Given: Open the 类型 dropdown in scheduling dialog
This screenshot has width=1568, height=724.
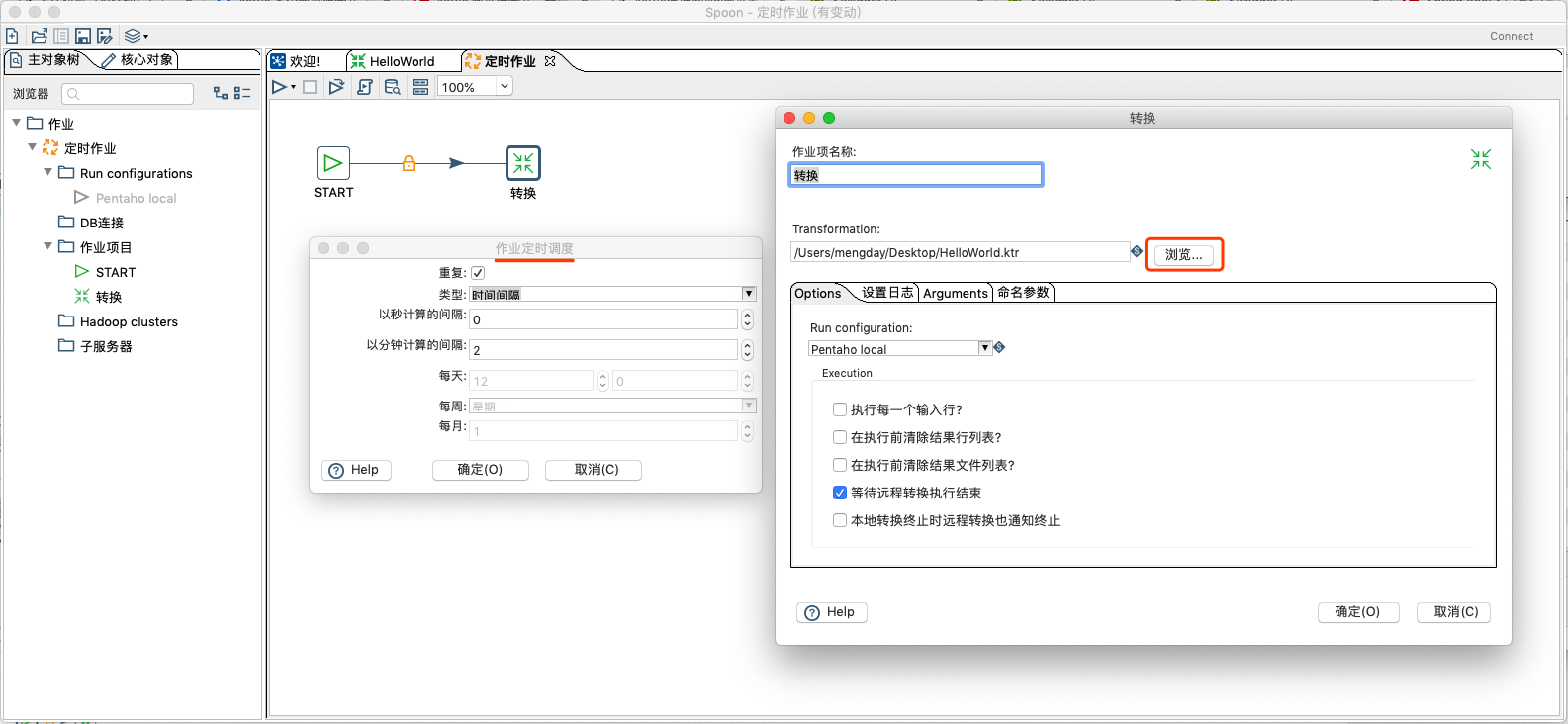Looking at the screenshot, I should pos(749,294).
